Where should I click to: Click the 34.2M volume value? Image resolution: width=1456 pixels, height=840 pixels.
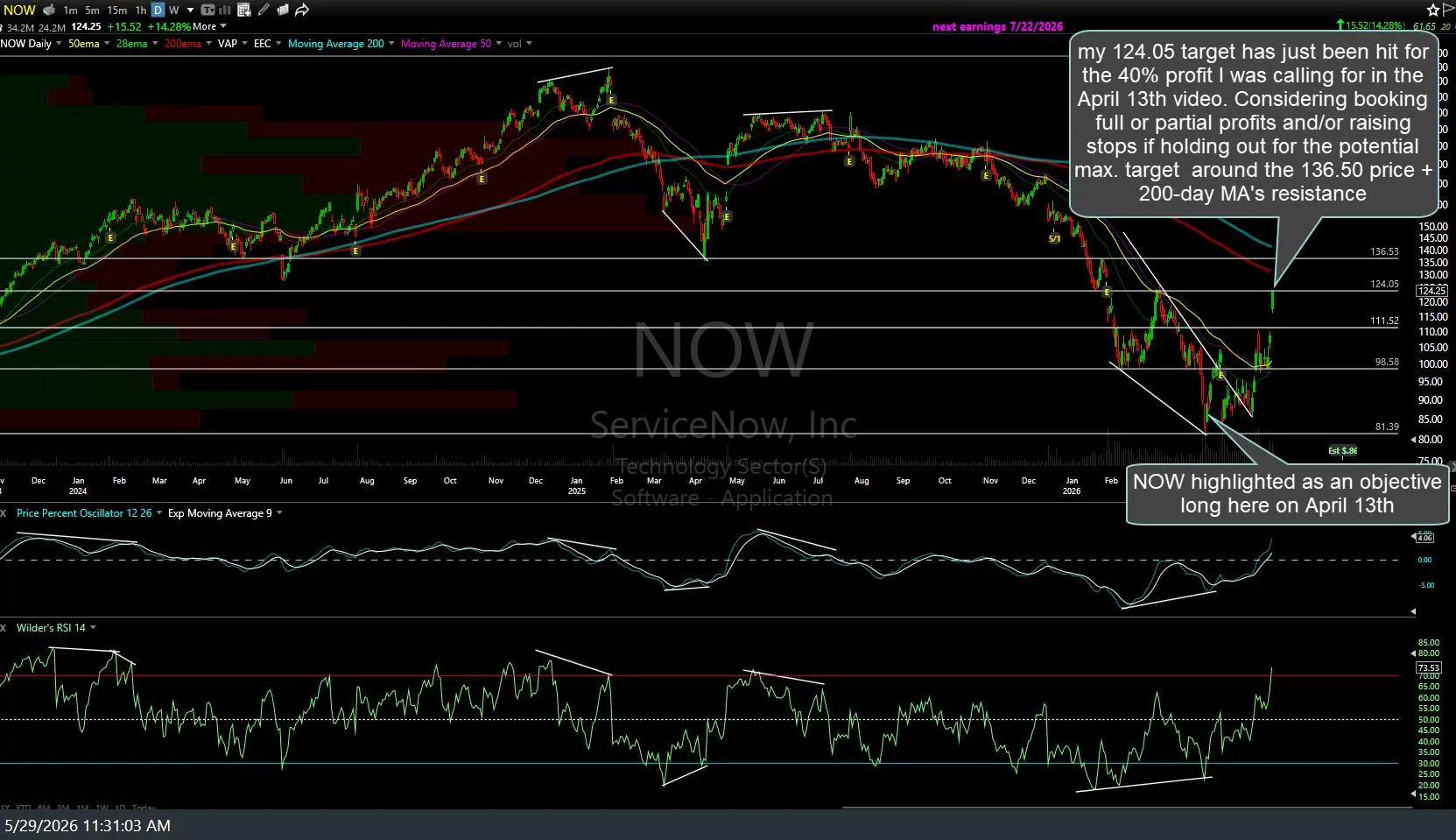(20, 28)
